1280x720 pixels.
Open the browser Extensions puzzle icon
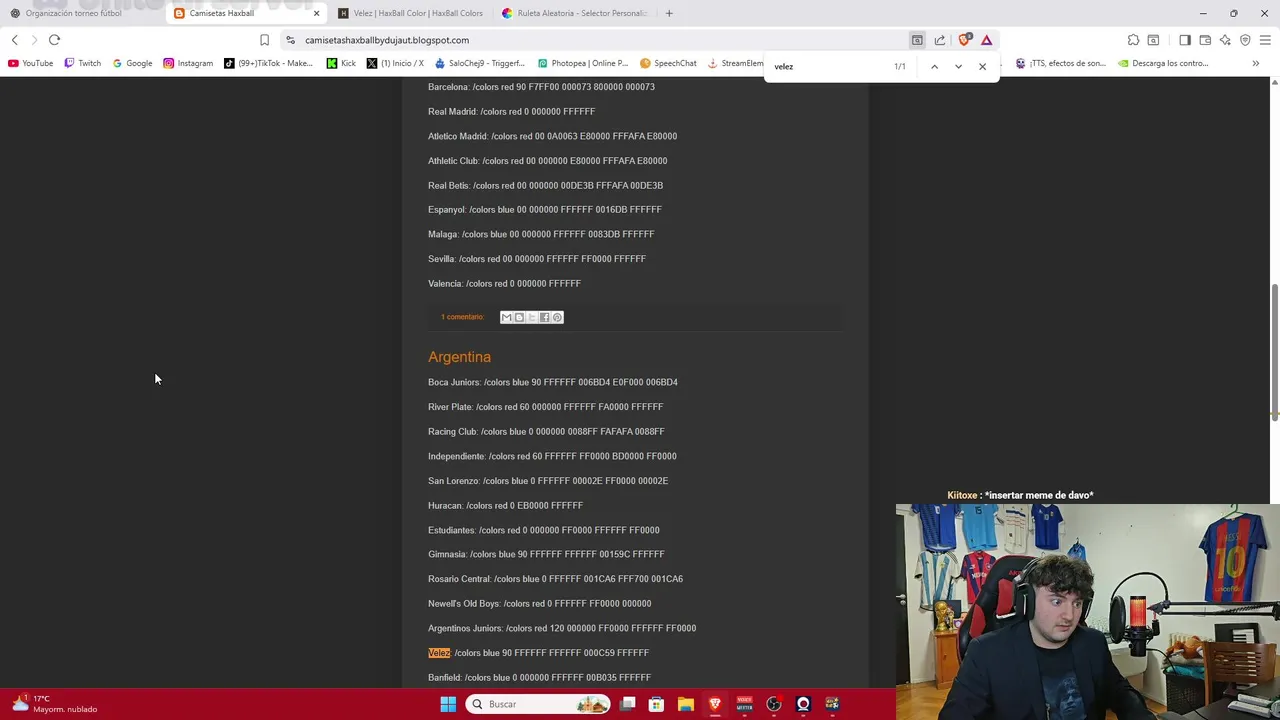[1133, 40]
